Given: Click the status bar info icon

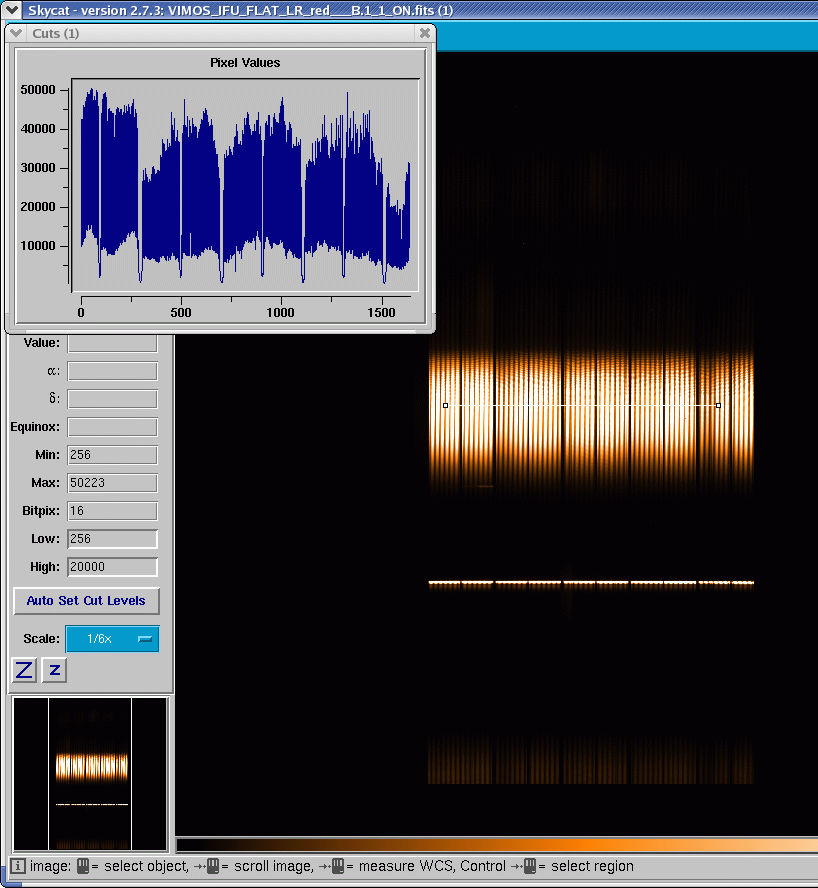Looking at the screenshot, I should tap(18, 866).
